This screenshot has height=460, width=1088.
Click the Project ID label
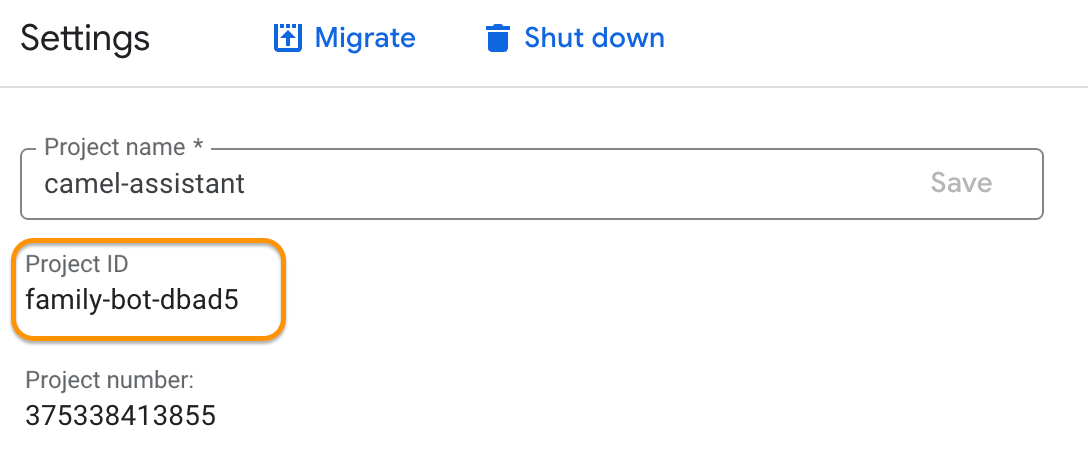point(77,265)
